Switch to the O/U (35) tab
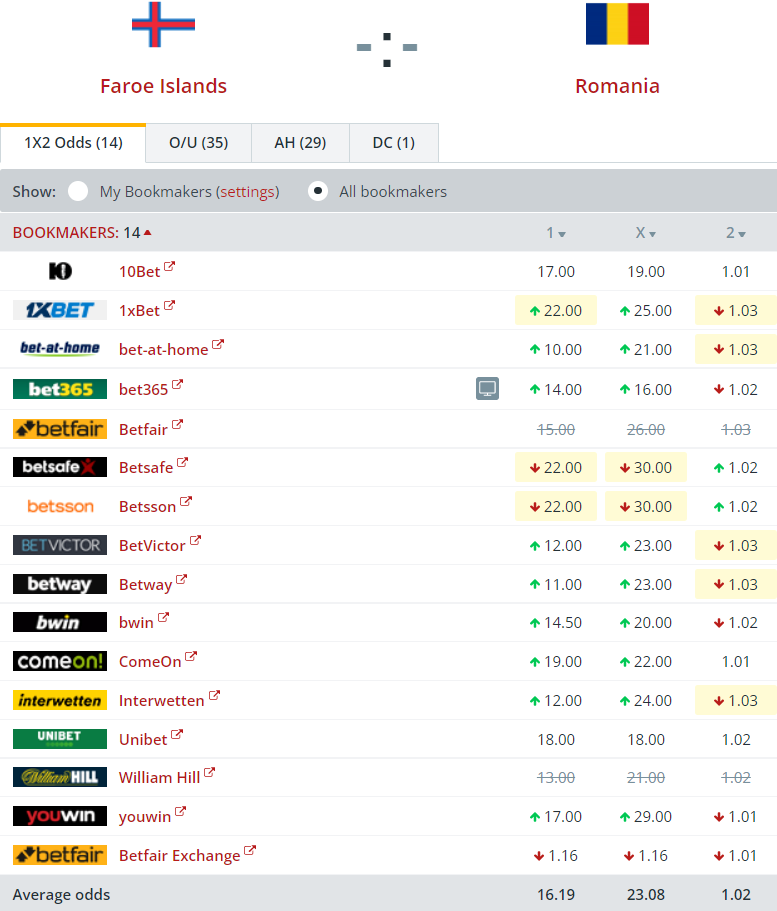The height and width of the screenshot is (911, 777). 198,143
